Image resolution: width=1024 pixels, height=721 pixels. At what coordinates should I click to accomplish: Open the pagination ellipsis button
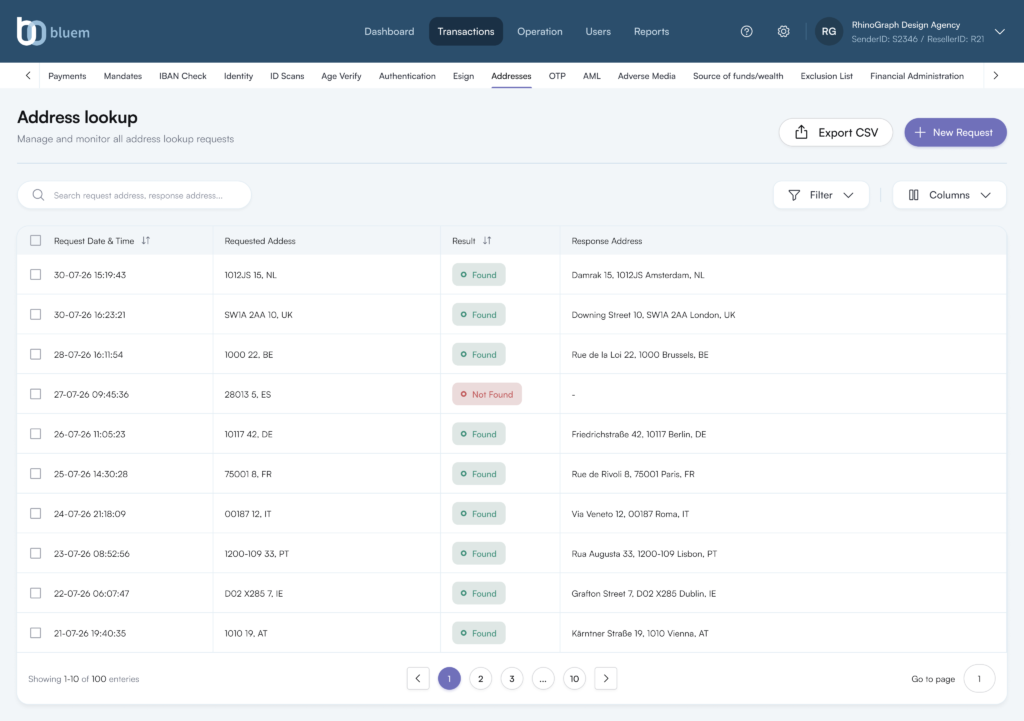[543, 679]
